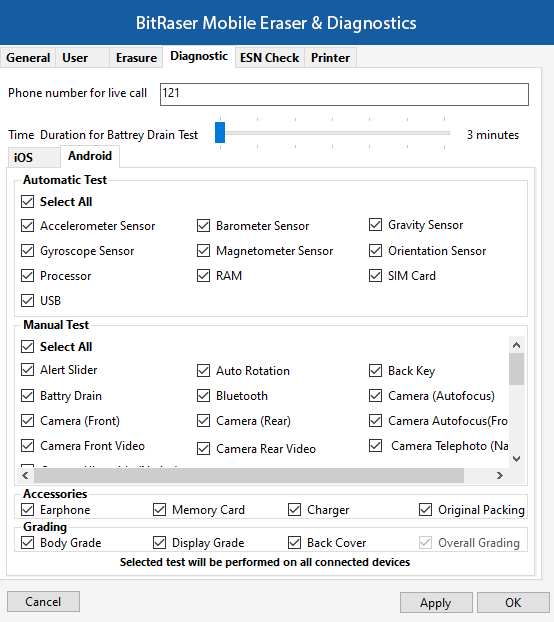Toggle Camera Autofocus(Fro checkbox

coord(376,420)
